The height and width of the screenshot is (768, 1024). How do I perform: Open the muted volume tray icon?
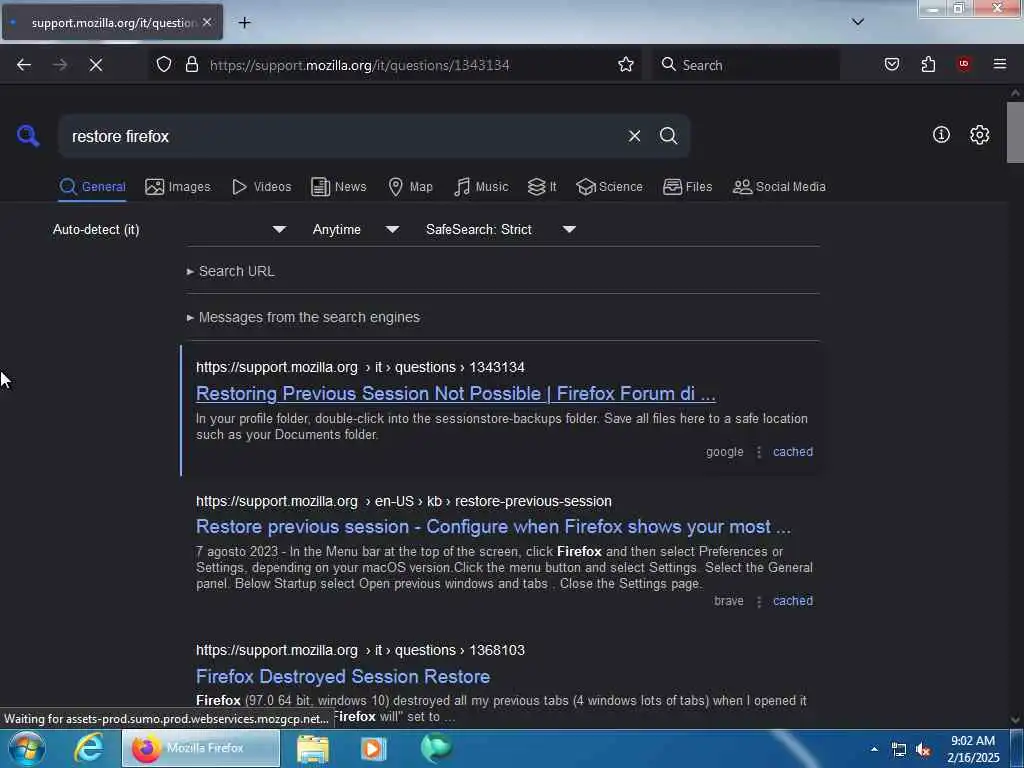[x=923, y=750]
